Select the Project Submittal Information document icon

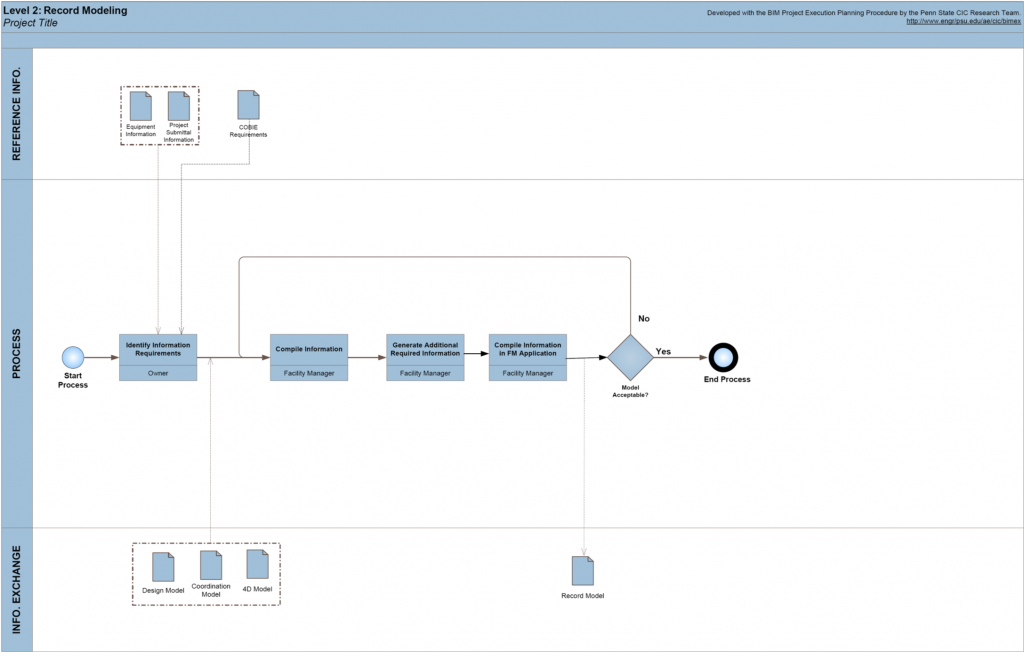point(179,106)
